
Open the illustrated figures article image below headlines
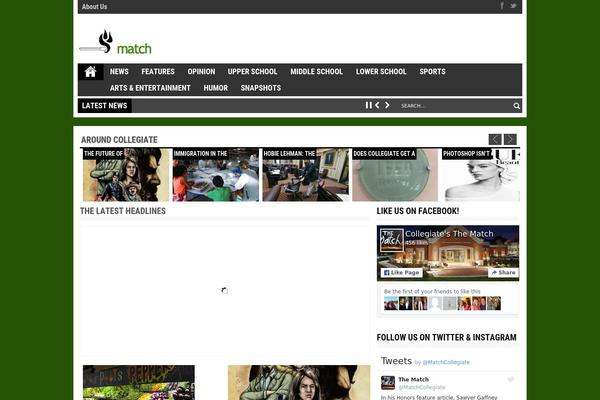299,382
